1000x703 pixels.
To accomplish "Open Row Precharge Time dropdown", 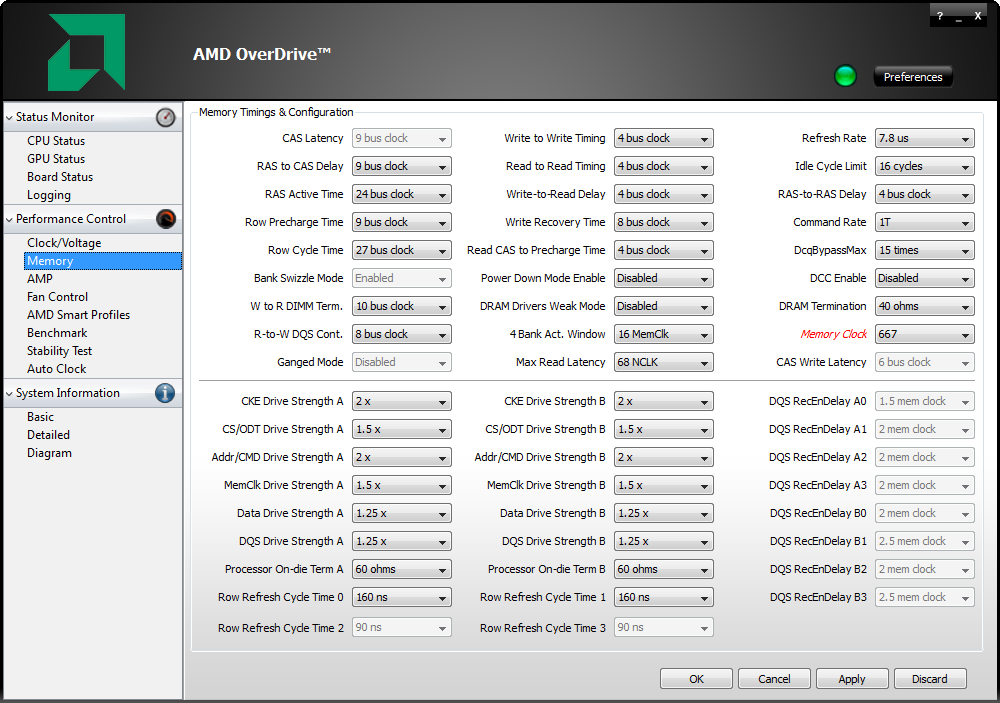I will (402, 222).
